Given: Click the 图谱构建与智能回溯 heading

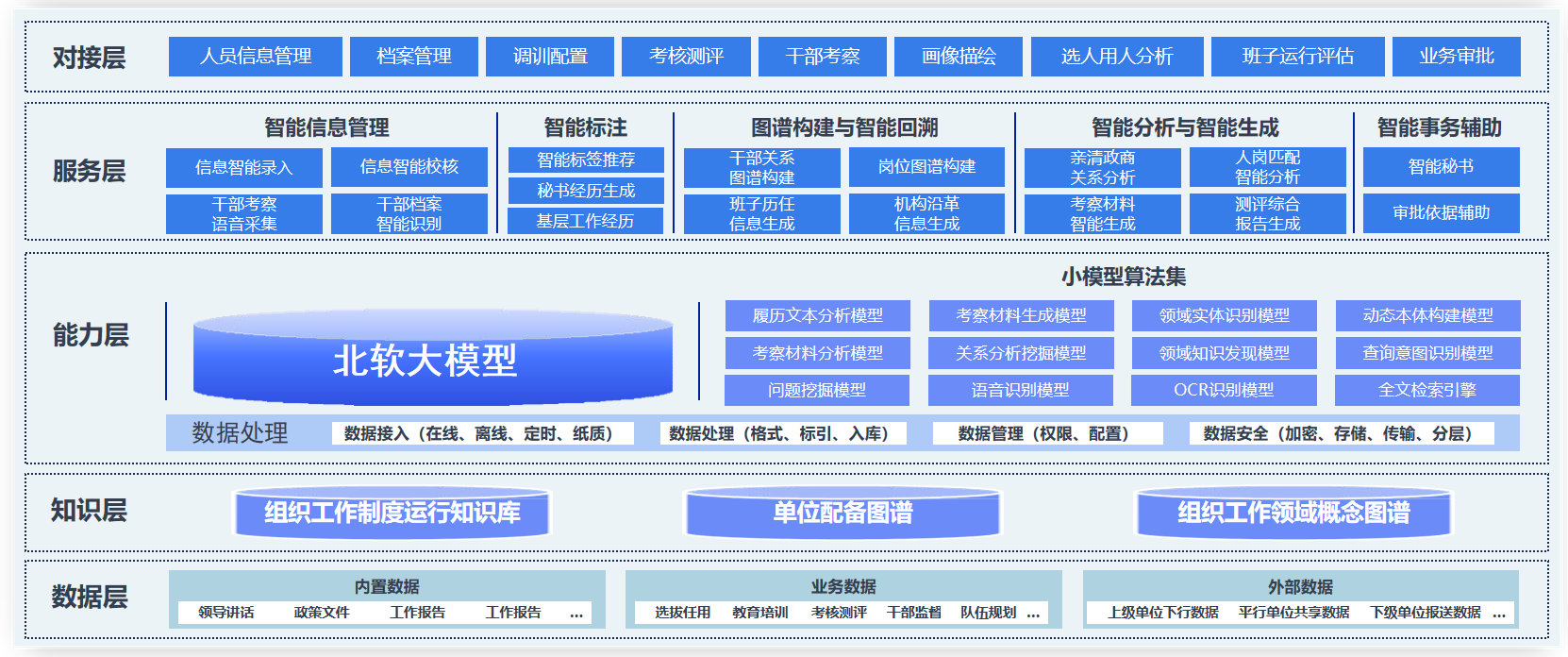Looking at the screenshot, I should 844,127.
